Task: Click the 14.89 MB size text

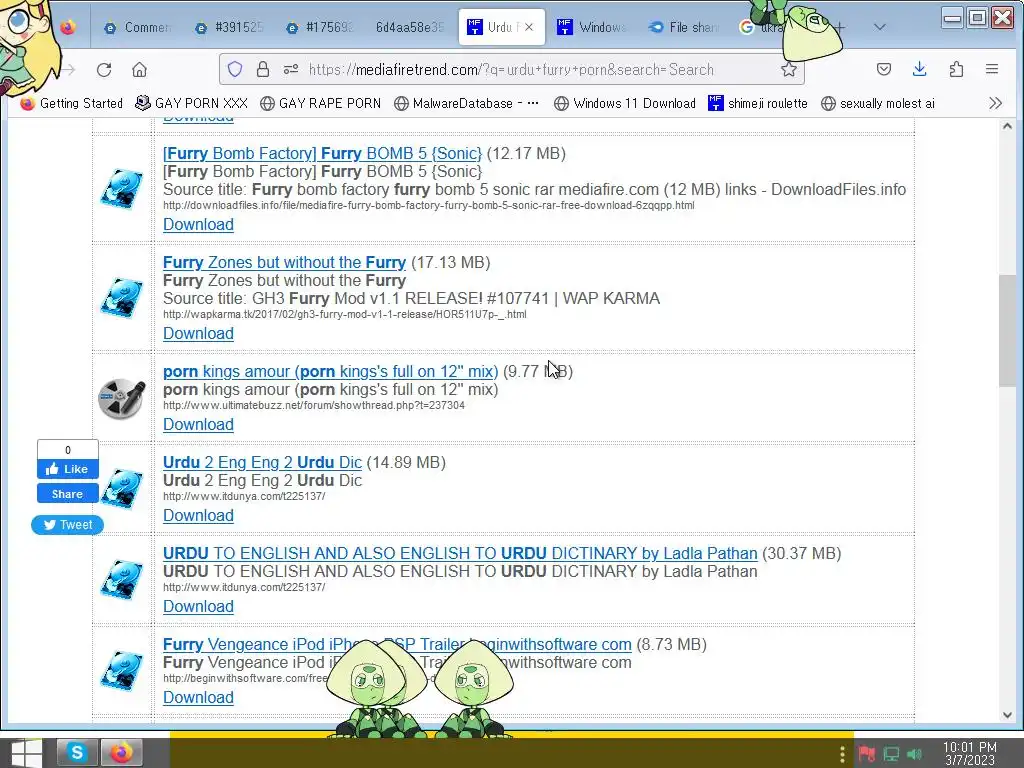Action: [x=406, y=462]
